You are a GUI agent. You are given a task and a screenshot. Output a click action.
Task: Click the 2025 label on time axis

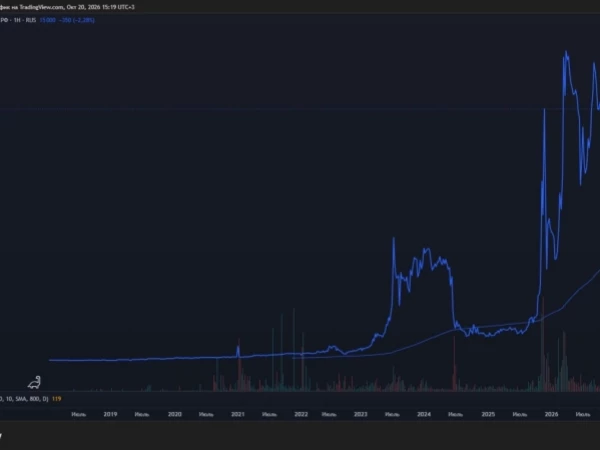point(488,414)
